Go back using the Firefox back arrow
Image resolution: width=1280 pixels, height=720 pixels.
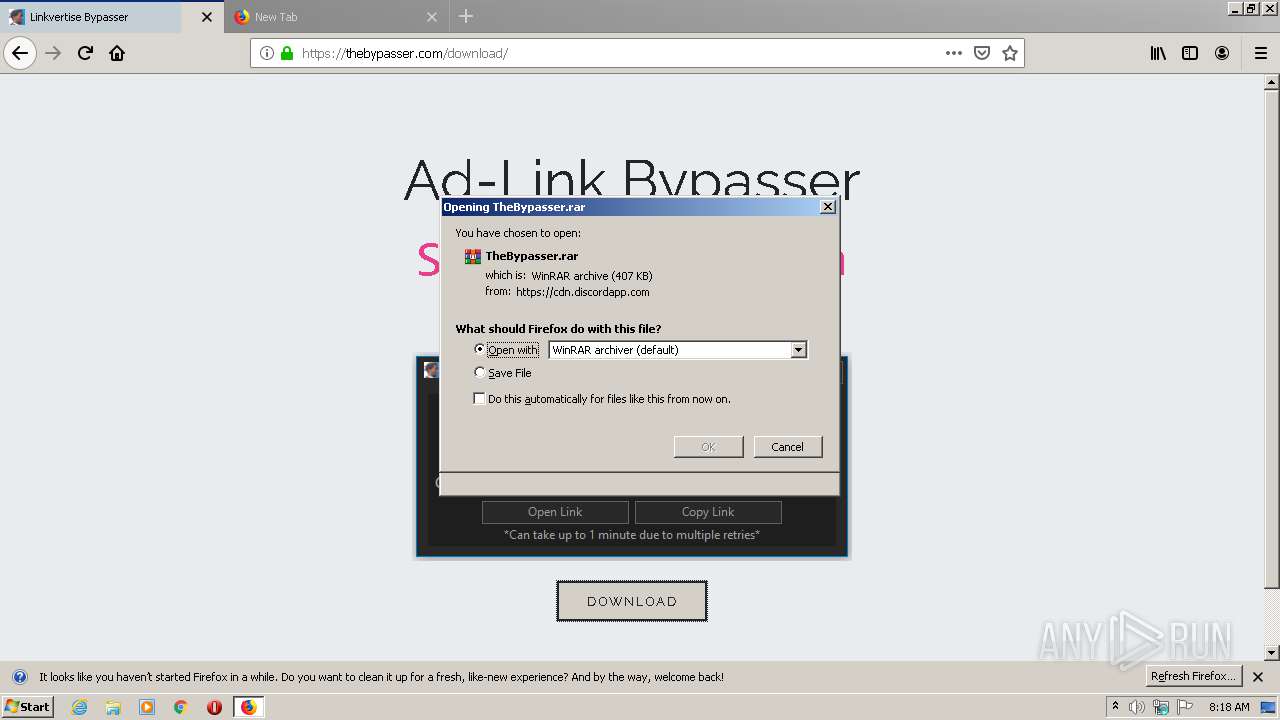[x=20, y=53]
